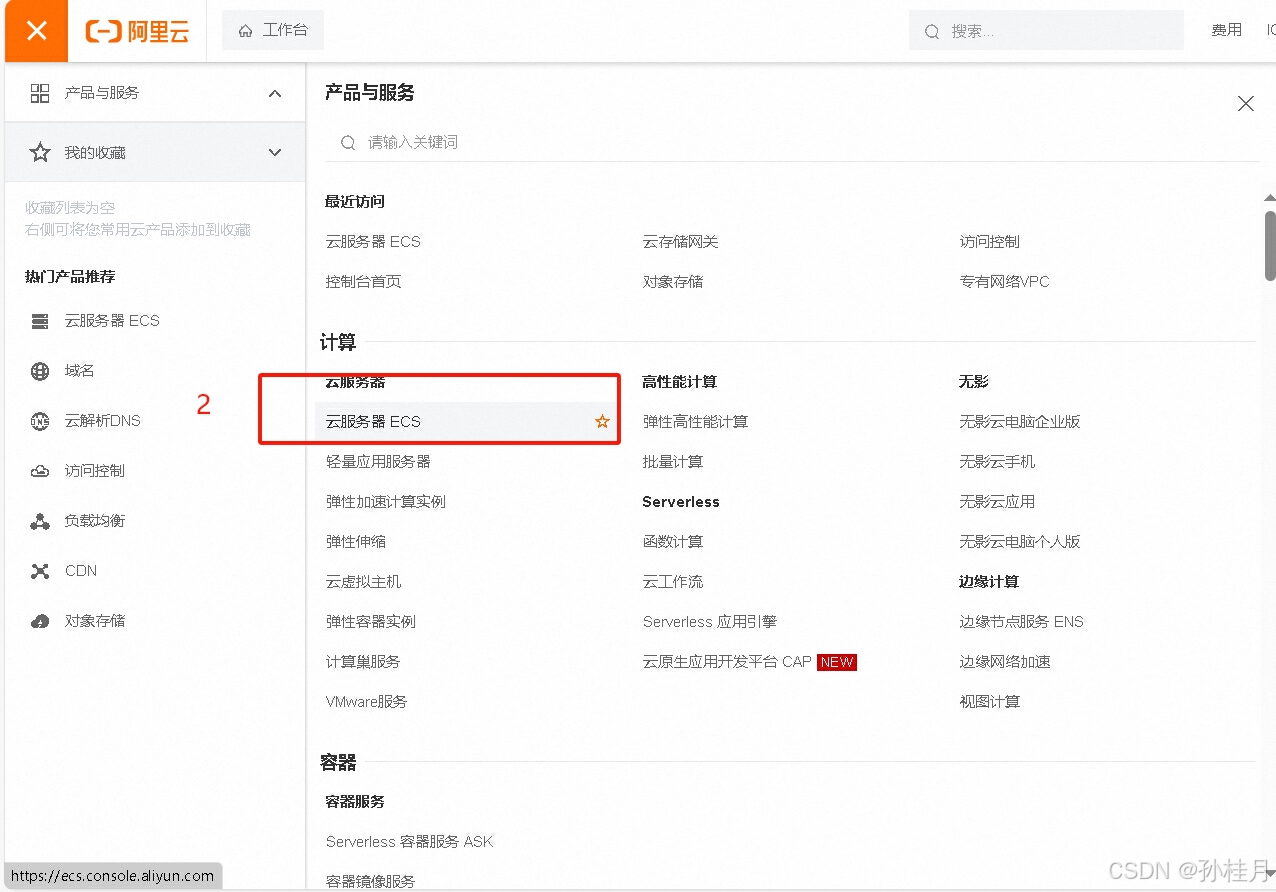Open VMware服务
1276x892 pixels.
pyautogui.click(x=367, y=702)
